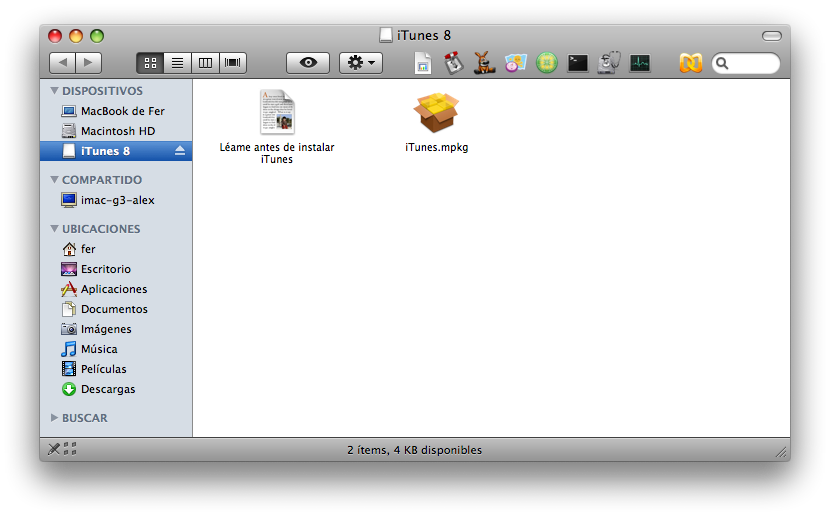The height and width of the screenshot is (516, 830).
Task: Eject the iTunes 8 volume
Action: (x=180, y=151)
